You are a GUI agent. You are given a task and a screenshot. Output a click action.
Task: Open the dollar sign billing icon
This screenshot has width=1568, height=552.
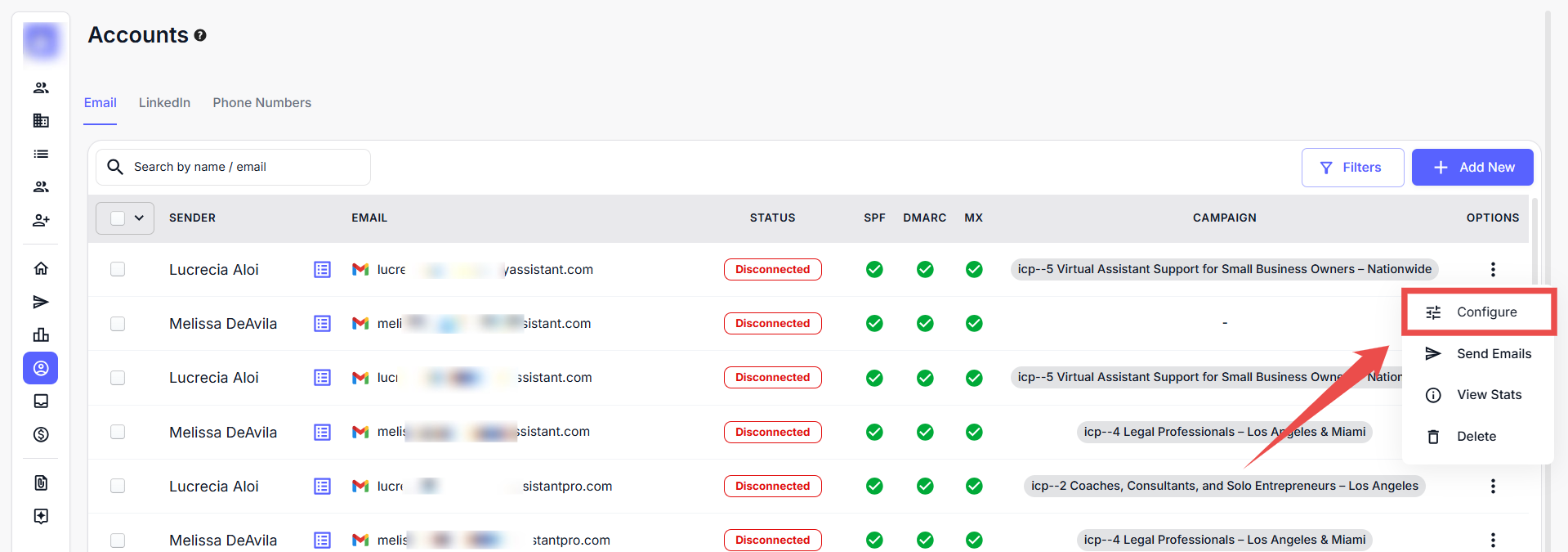pyautogui.click(x=41, y=434)
